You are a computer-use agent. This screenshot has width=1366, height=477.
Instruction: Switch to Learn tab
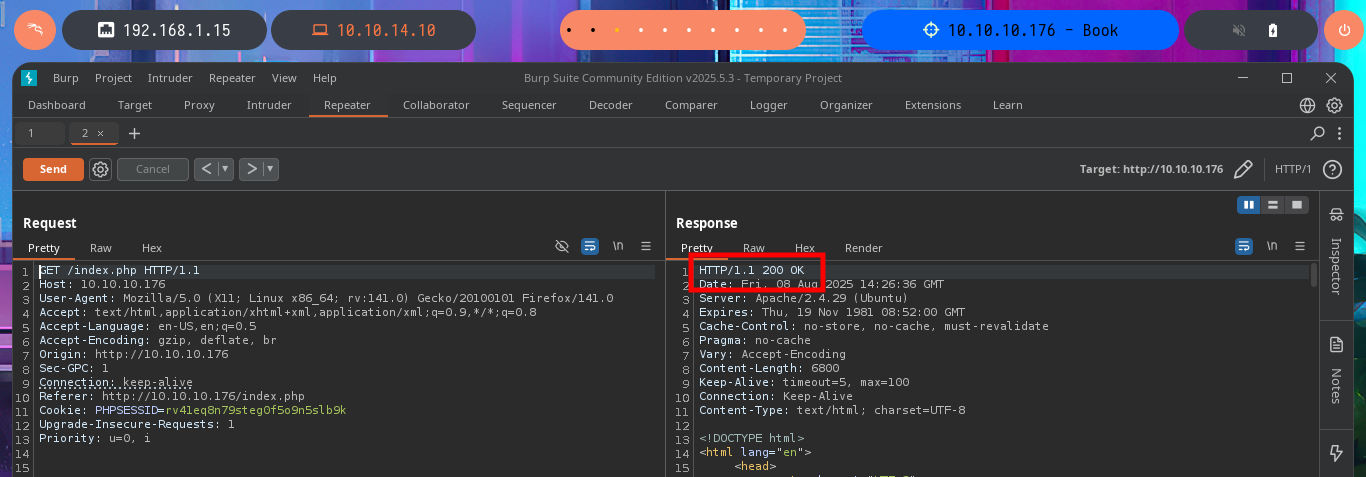pyautogui.click(x=1007, y=105)
